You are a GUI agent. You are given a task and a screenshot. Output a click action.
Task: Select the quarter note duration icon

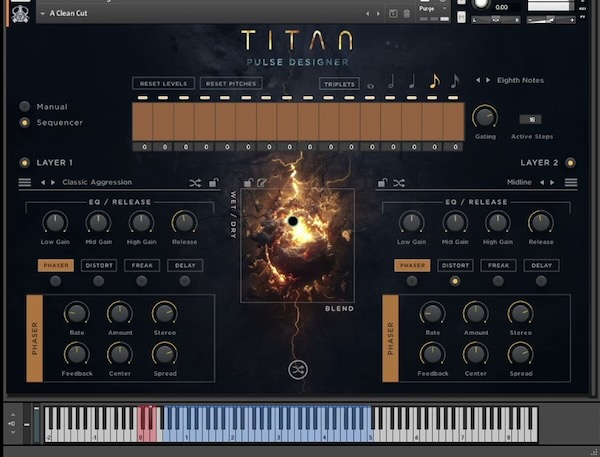coord(412,82)
